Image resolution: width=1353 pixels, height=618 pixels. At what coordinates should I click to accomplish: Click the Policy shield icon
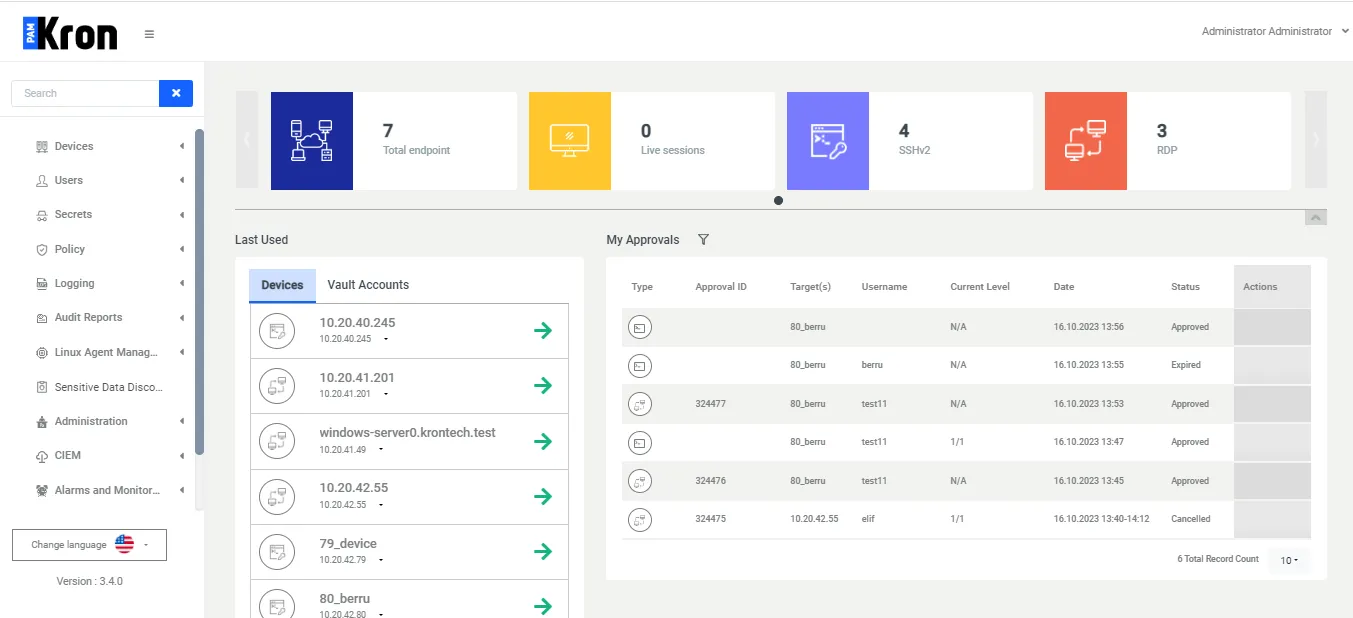point(42,250)
